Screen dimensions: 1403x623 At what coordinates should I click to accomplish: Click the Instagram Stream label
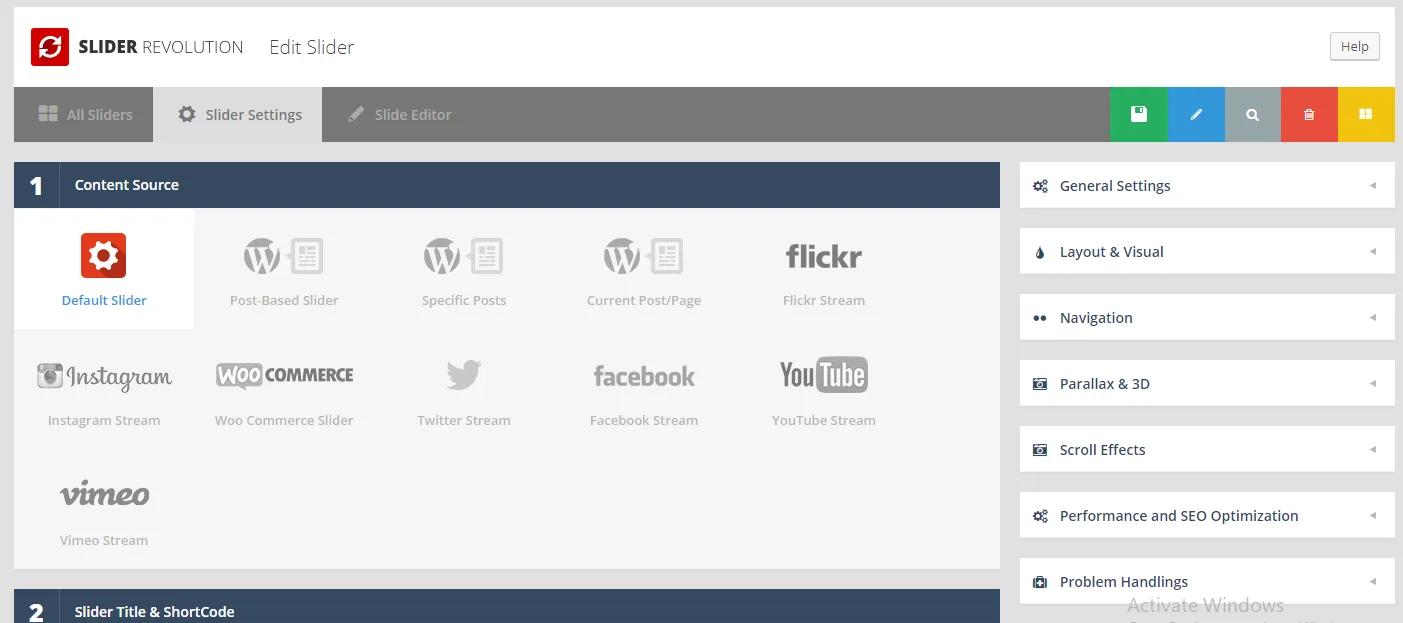coord(104,420)
